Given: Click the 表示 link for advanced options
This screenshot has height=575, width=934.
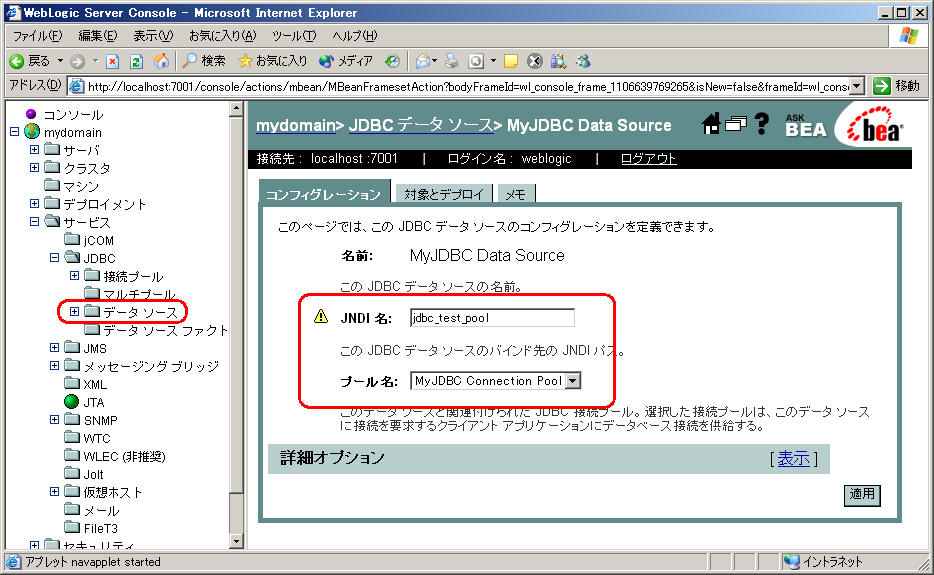Looking at the screenshot, I should click(x=793, y=458).
